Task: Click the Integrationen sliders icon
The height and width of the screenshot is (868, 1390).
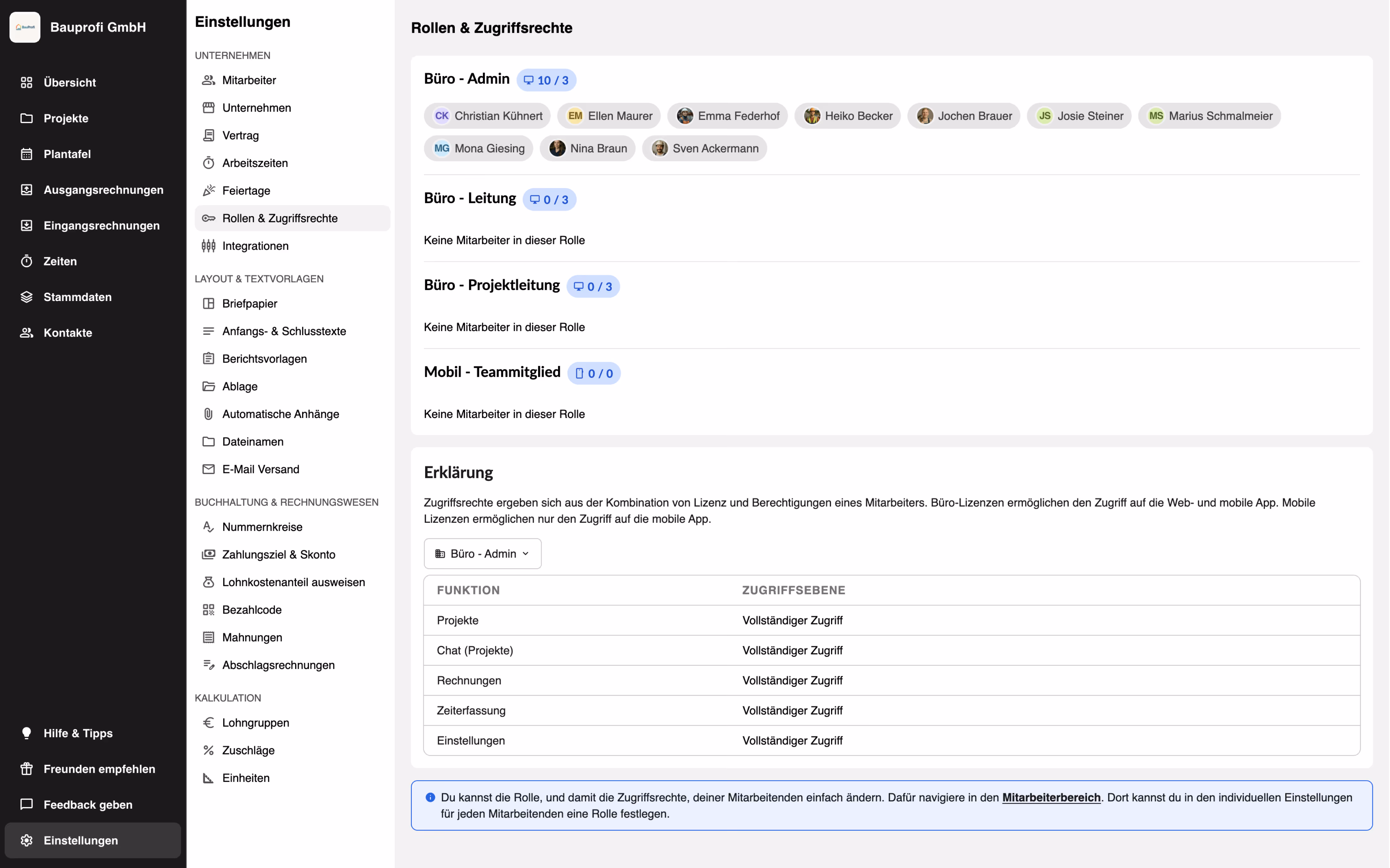Action: coord(208,246)
